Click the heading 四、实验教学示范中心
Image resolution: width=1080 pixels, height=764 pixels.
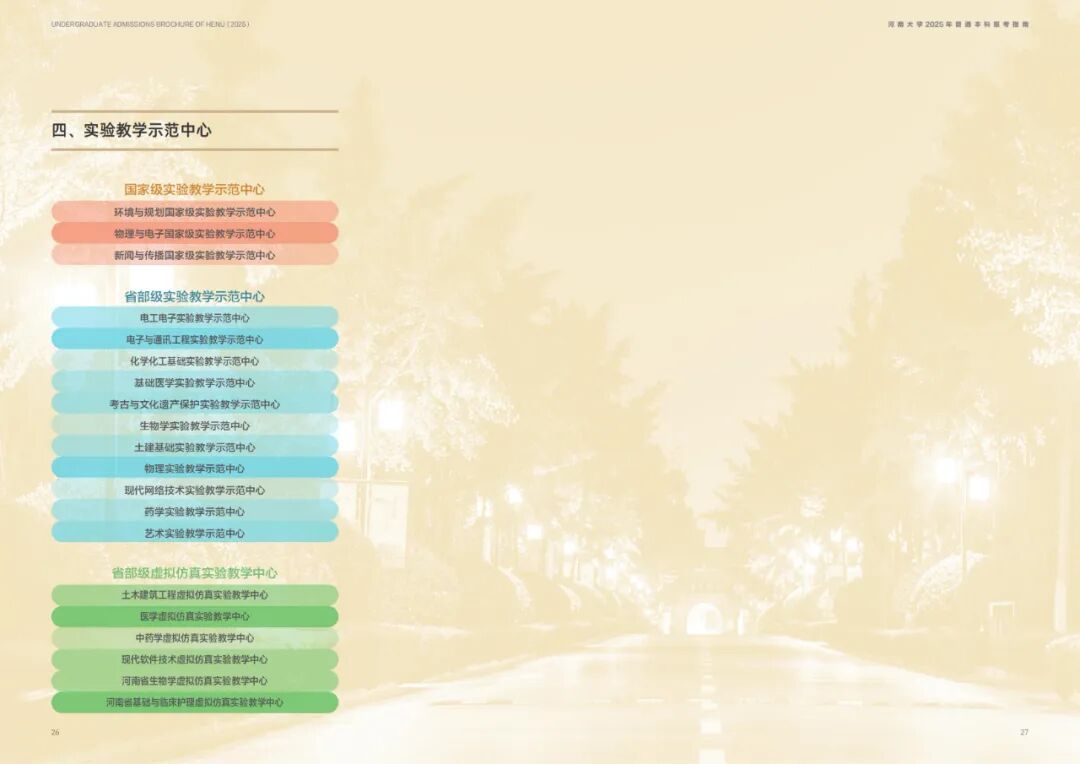pos(132,130)
